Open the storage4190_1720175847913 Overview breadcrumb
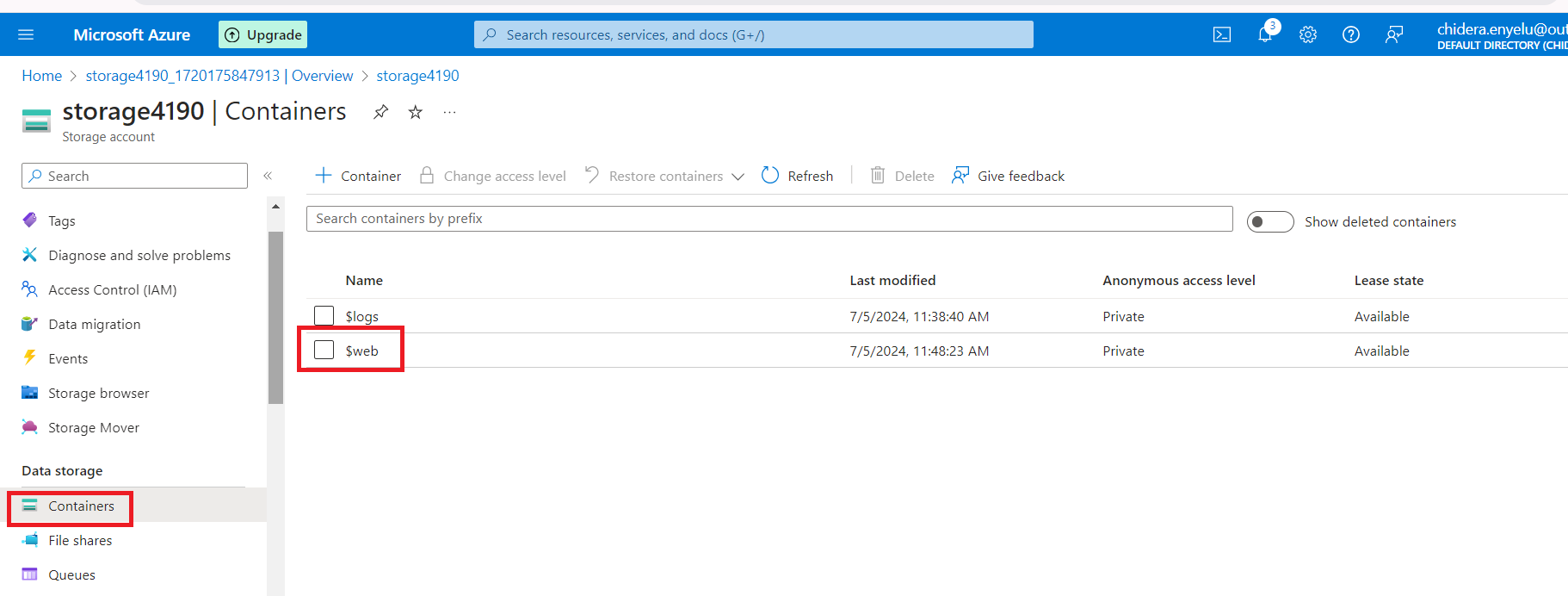 pos(219,76)
